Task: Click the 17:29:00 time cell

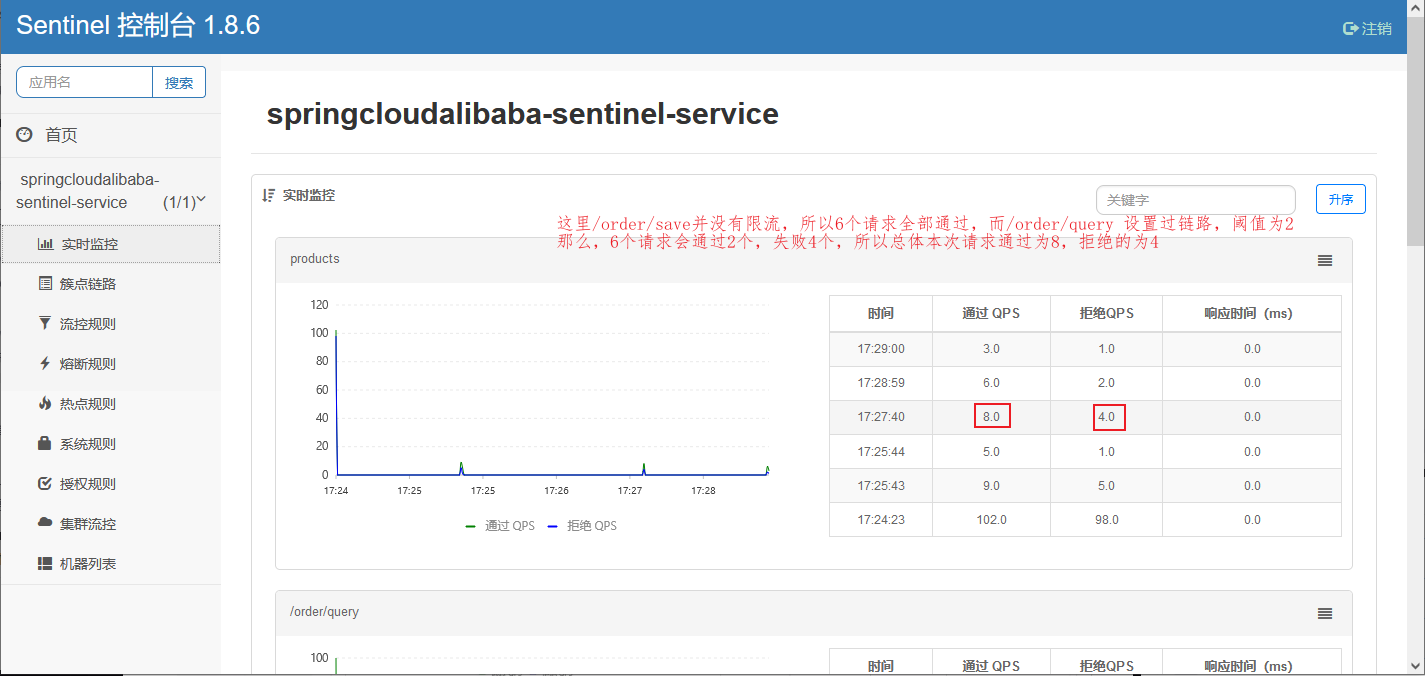Action: 880,349
